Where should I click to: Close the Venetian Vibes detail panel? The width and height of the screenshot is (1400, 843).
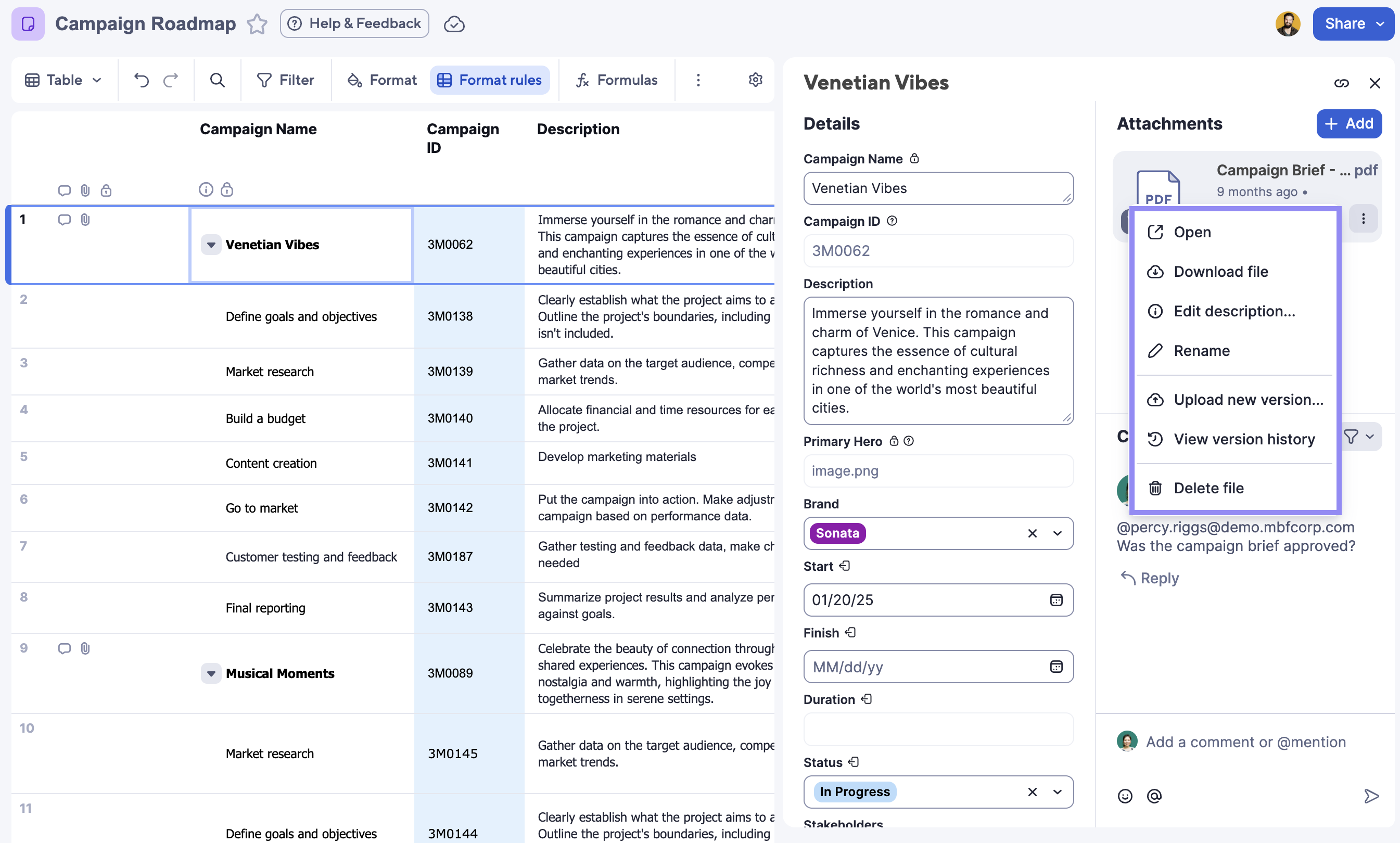[x=1374, y=83]
